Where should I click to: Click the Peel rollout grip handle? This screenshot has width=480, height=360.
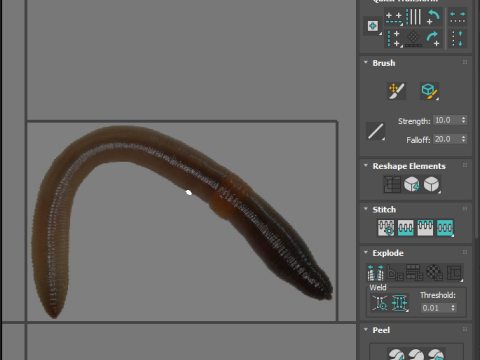(x=465, y=329)
